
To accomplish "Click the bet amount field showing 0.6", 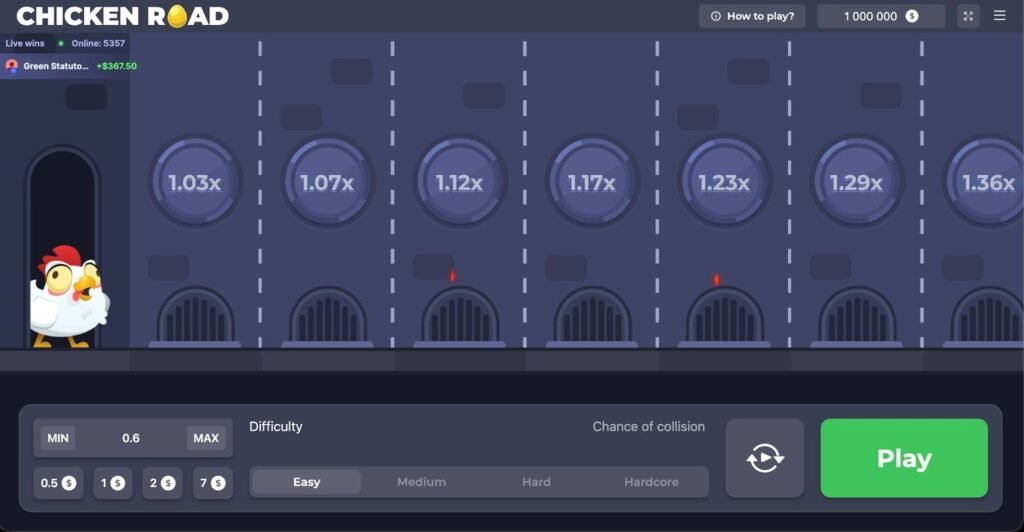I will point(131,438).
